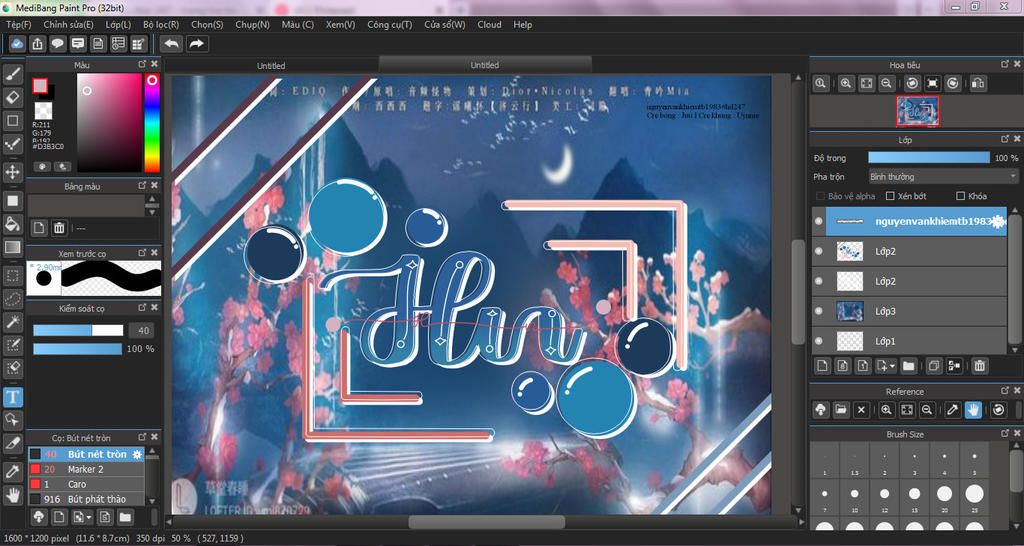Toggle visibility of the Lớp1 layer
Viewport: 1024px width, 546px height.
(x=819, y=341)
